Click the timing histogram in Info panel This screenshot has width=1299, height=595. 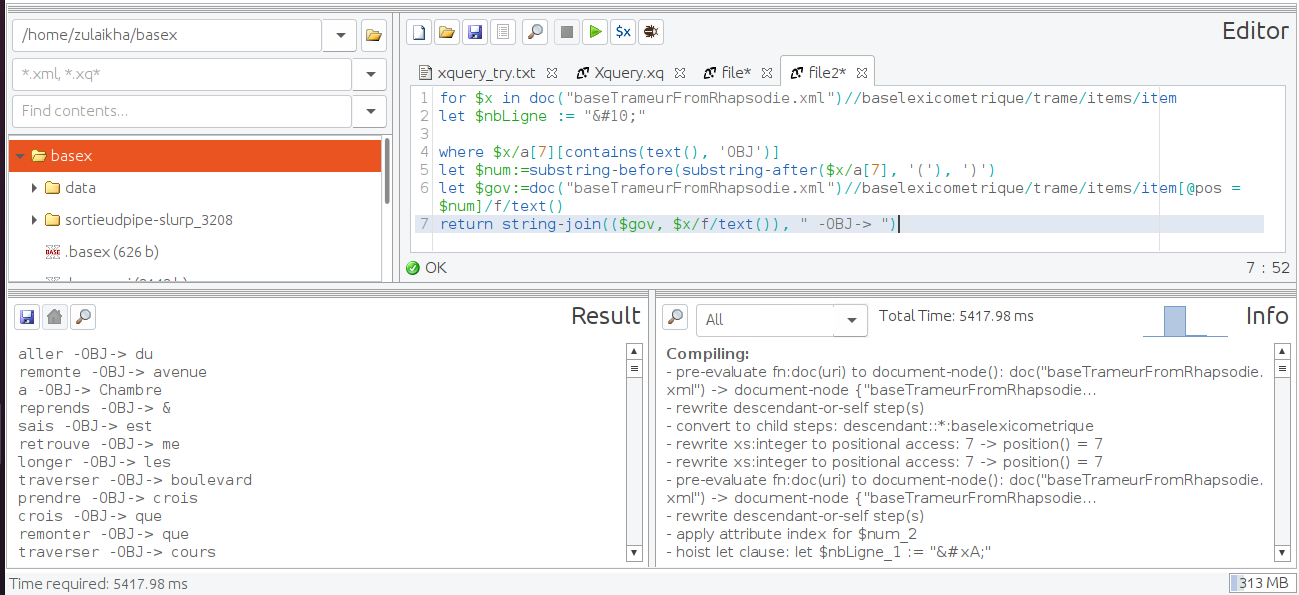click(1186, 321)
